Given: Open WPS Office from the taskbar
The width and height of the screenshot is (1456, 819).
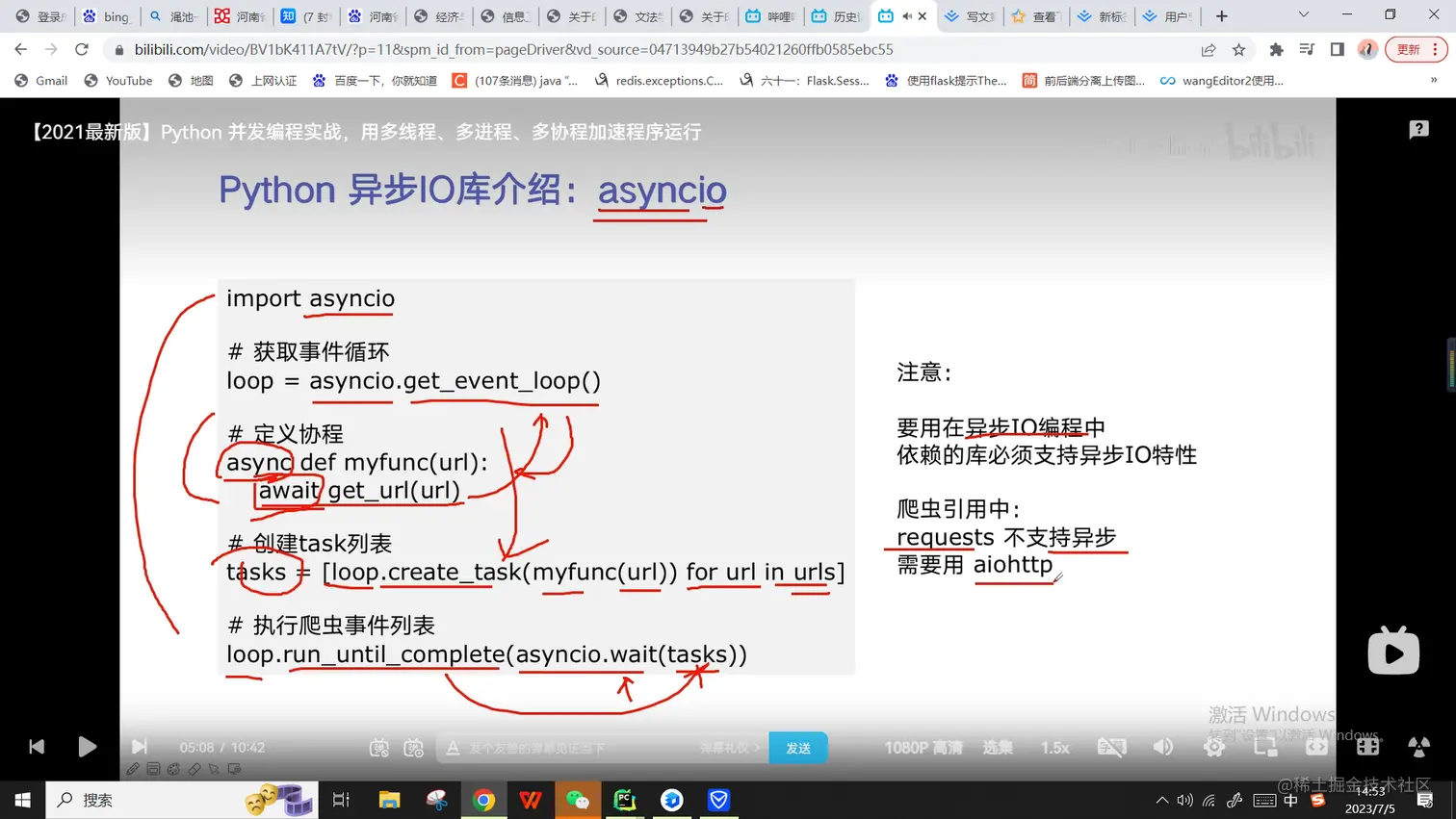Looking at the screenshot, I should tap(531, 800).
